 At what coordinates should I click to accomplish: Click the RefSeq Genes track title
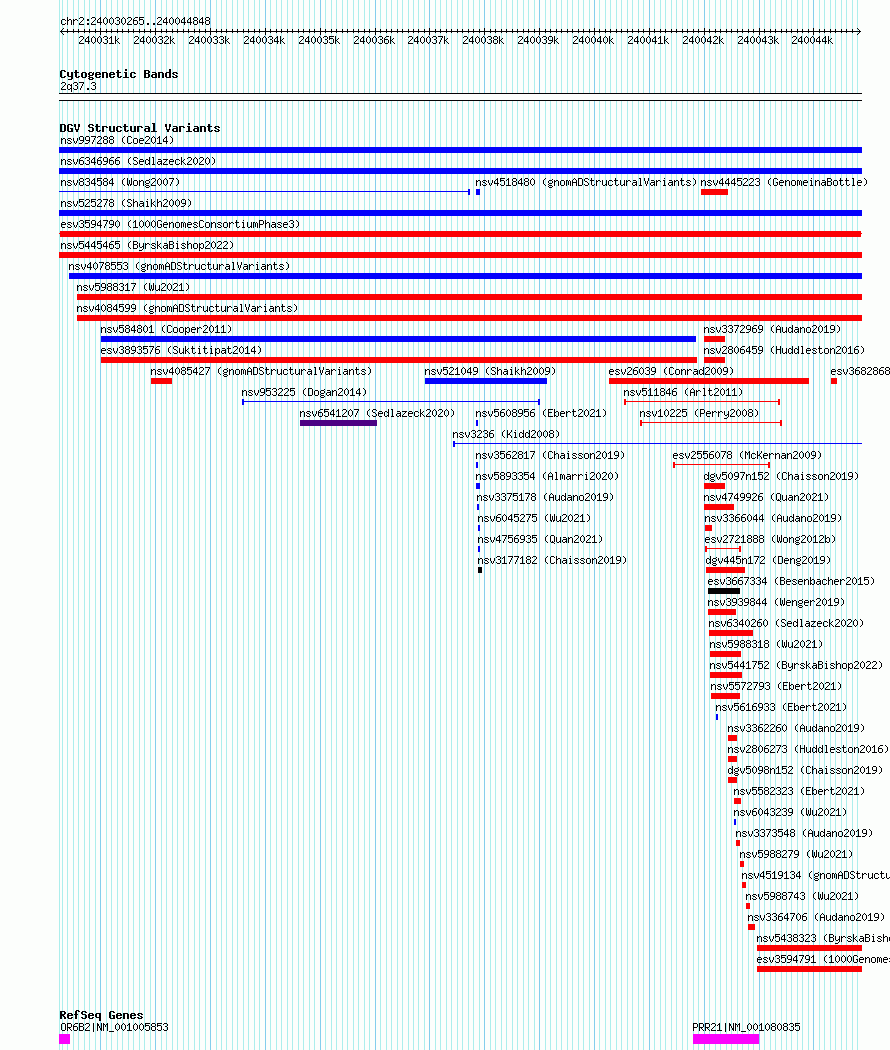tap(101, 1015)
